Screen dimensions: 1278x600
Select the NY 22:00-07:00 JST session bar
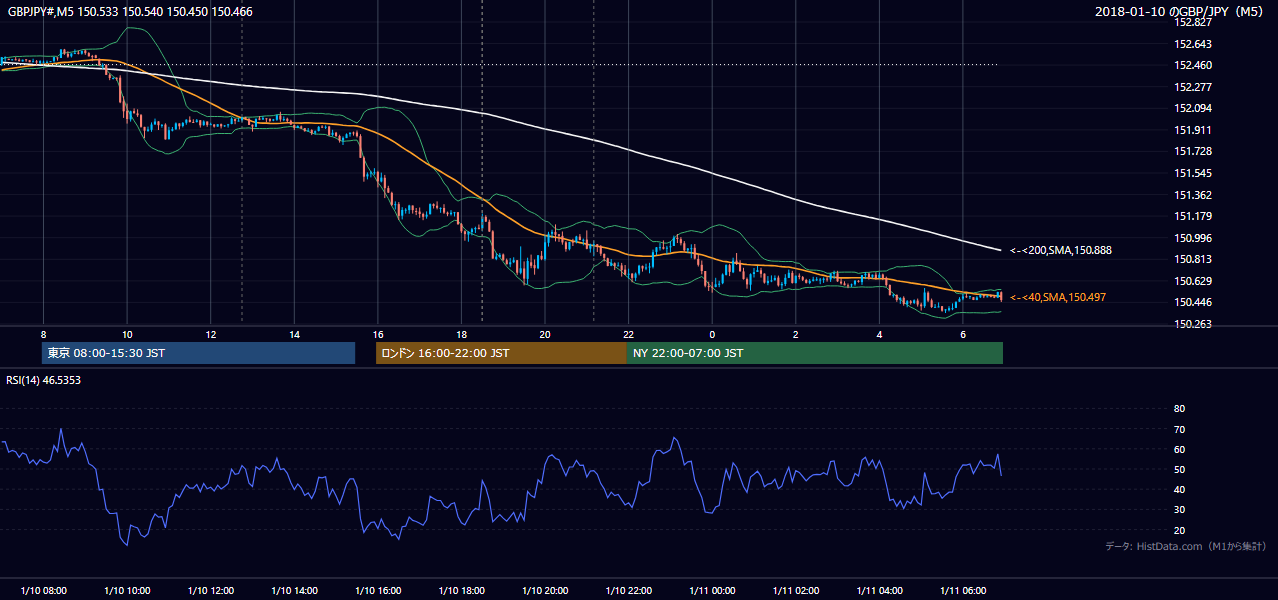tap(814, 353)
